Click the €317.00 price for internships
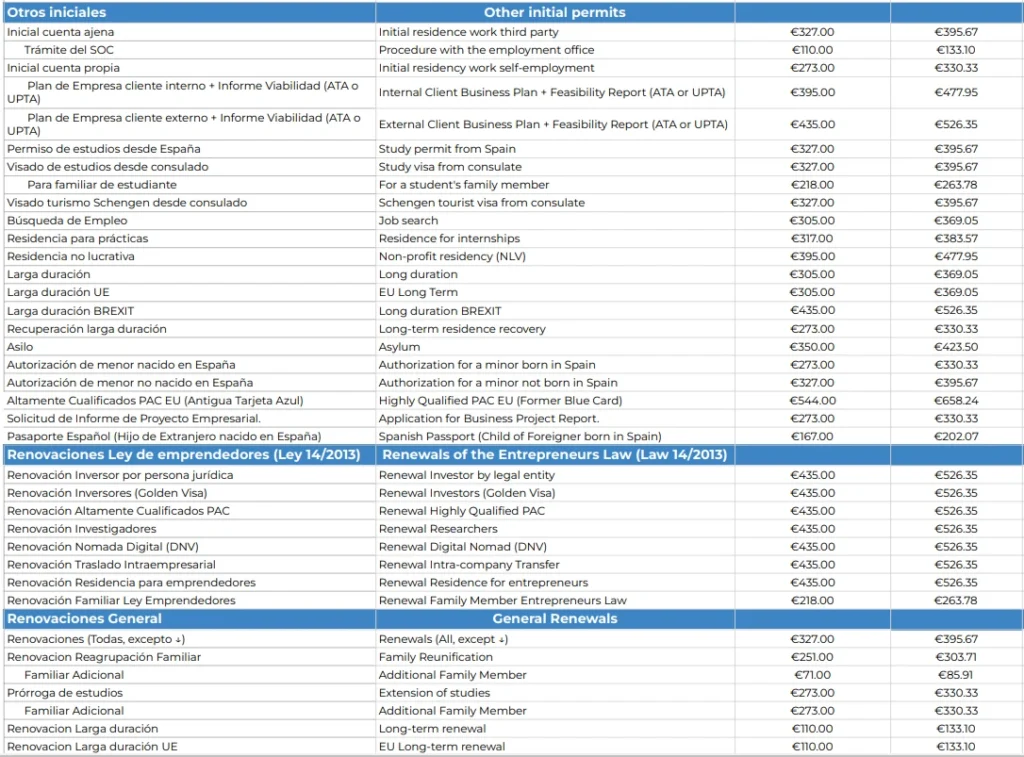The width and height of the screenshot is (1024, 757). point(812,238)
